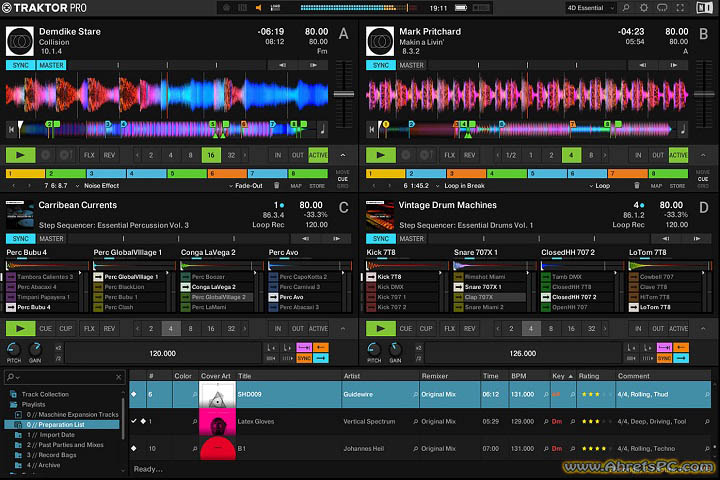The width and height of the screenshot is (720, 480).
Task: Clear browser search with X icon
Action: [118, 377]
